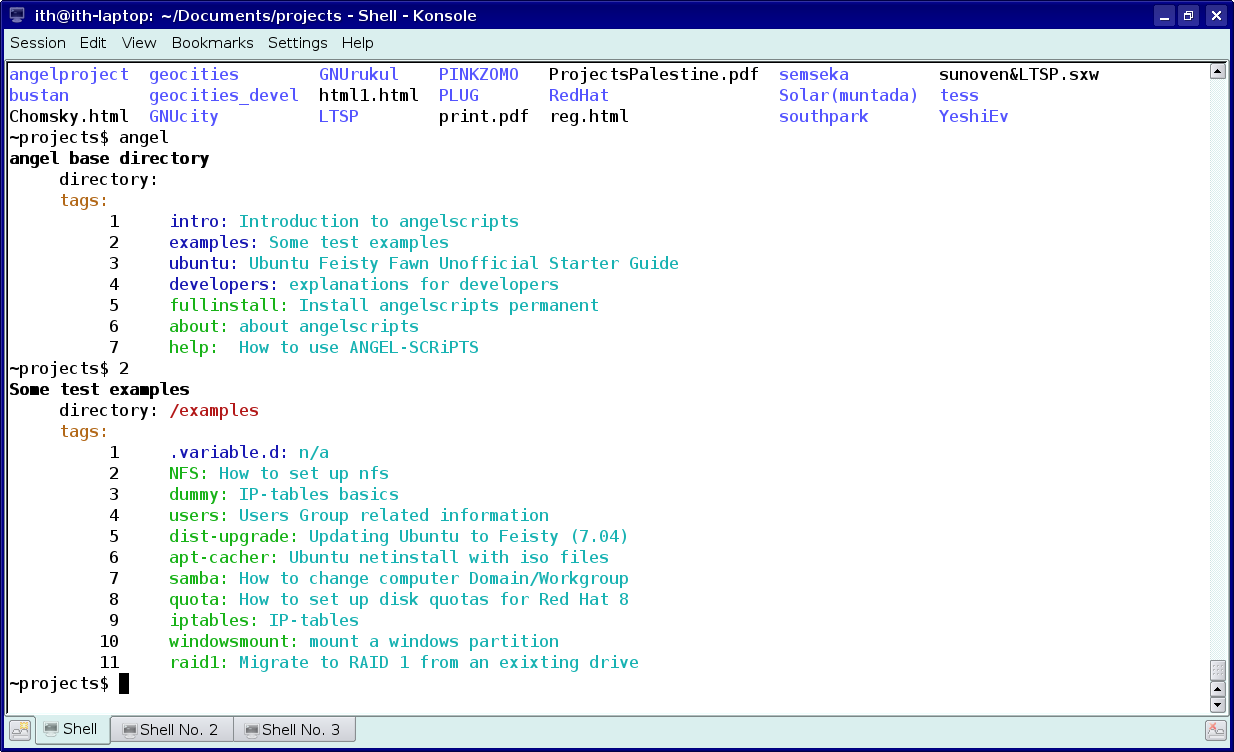Open the View menu
The image size is (1234, 752).
coord(139,43)
